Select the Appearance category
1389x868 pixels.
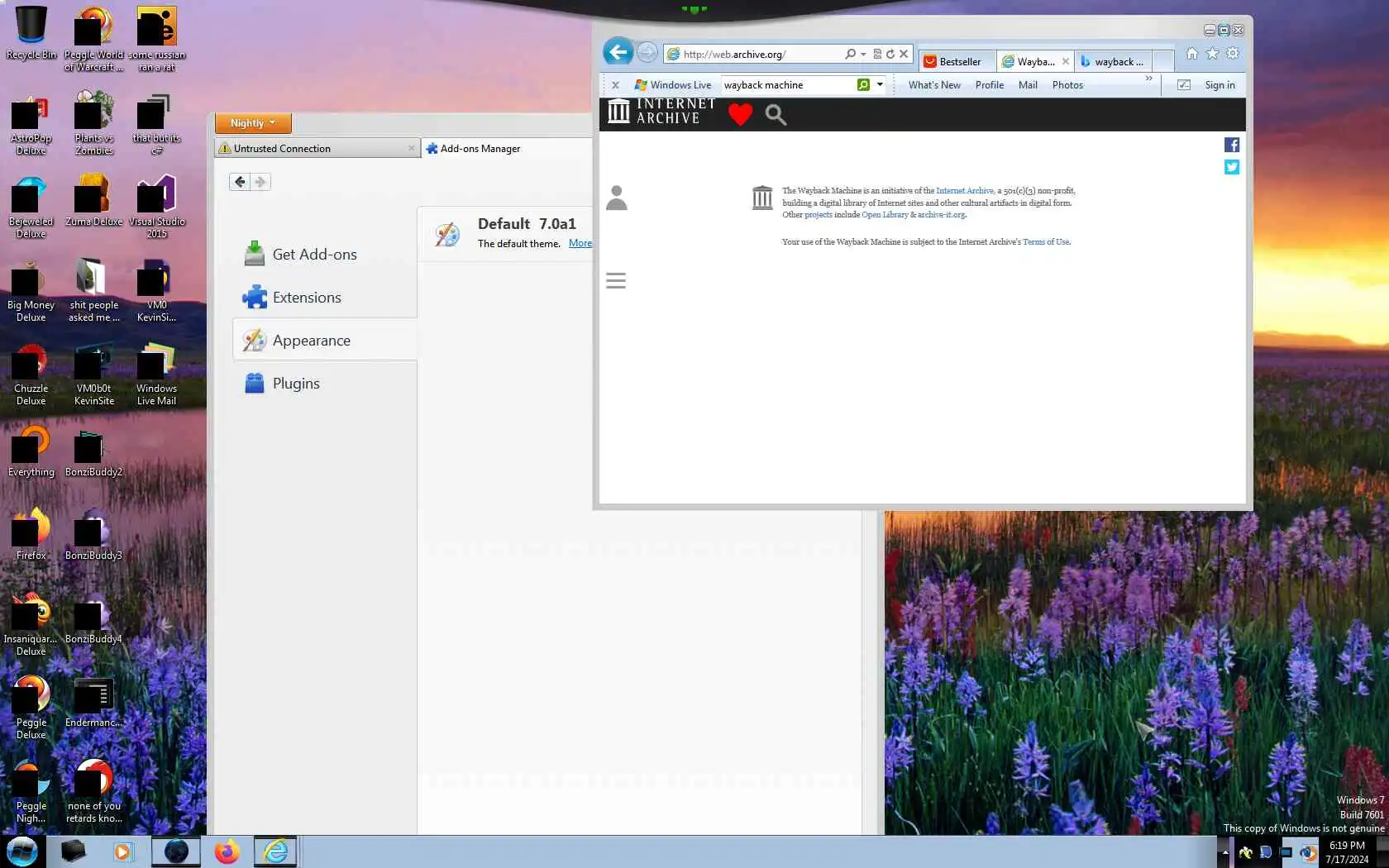[325, 340]
